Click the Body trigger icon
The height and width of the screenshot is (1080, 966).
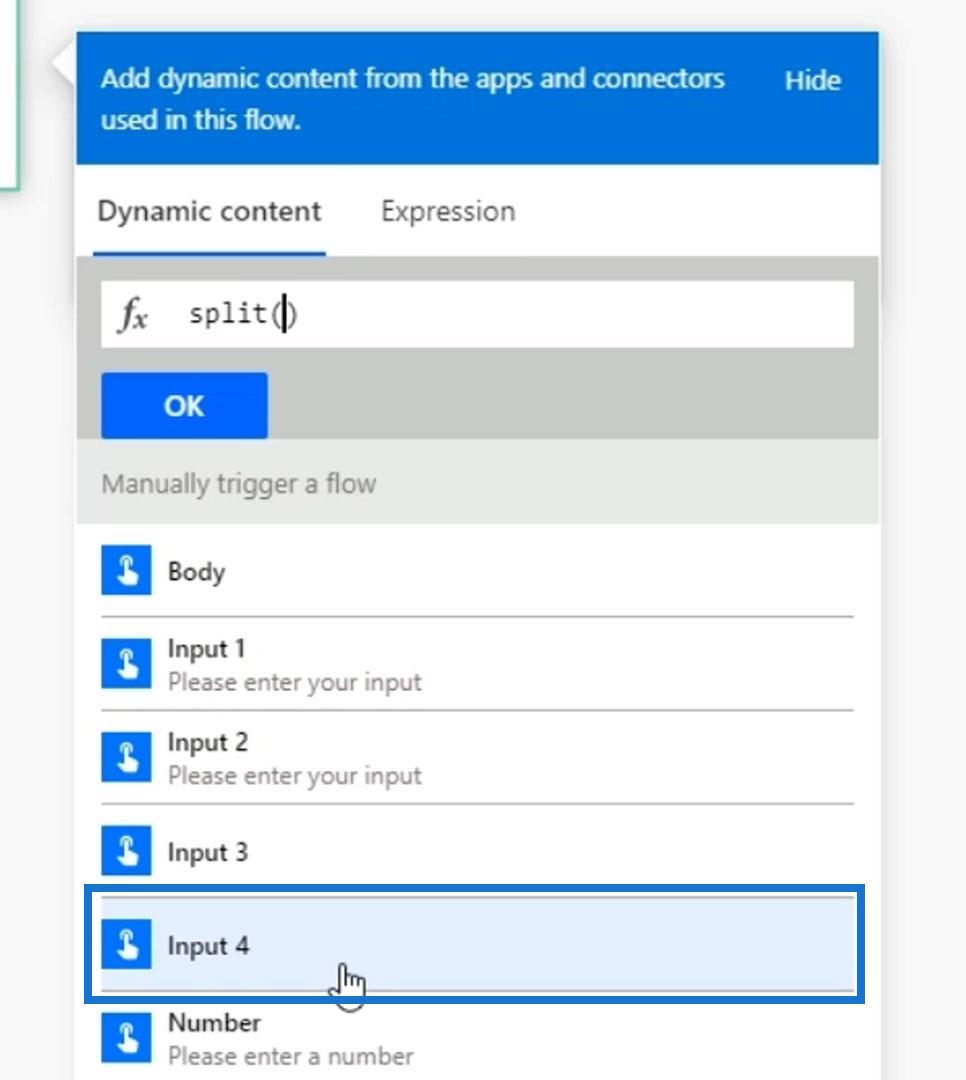126,570
